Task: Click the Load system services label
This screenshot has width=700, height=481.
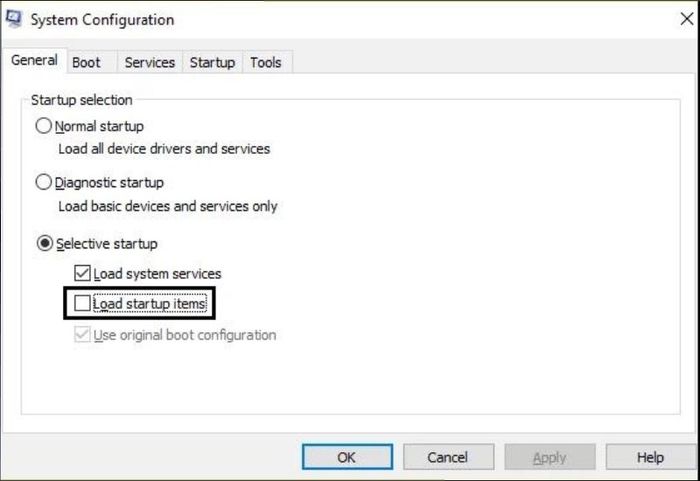Action: 157,274
